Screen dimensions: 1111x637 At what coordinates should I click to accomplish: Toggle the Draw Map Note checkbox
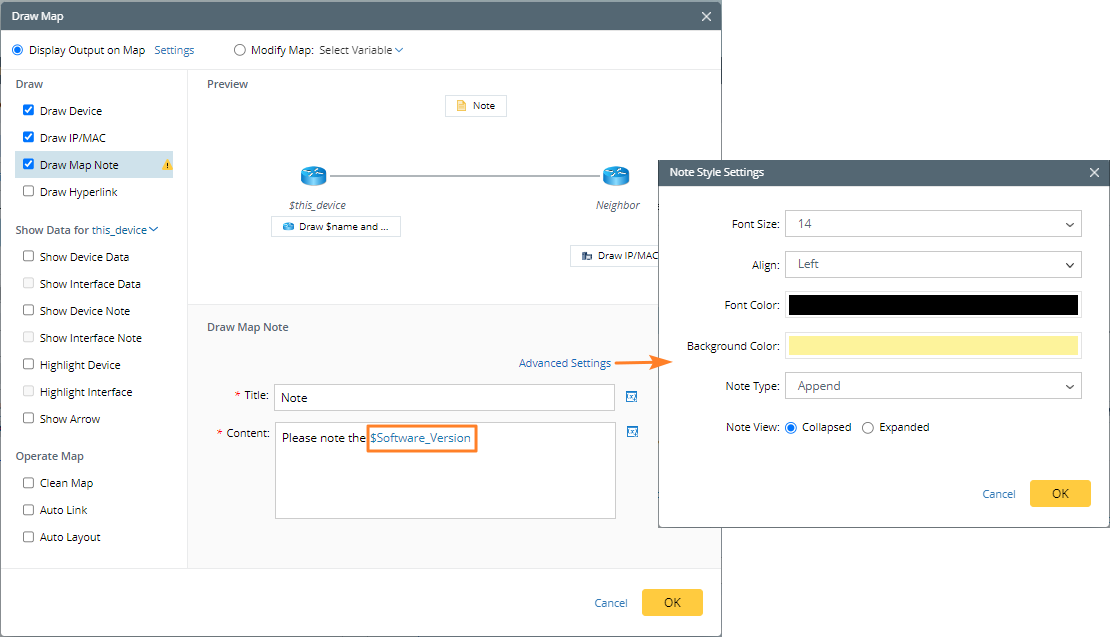click(28, 164)
